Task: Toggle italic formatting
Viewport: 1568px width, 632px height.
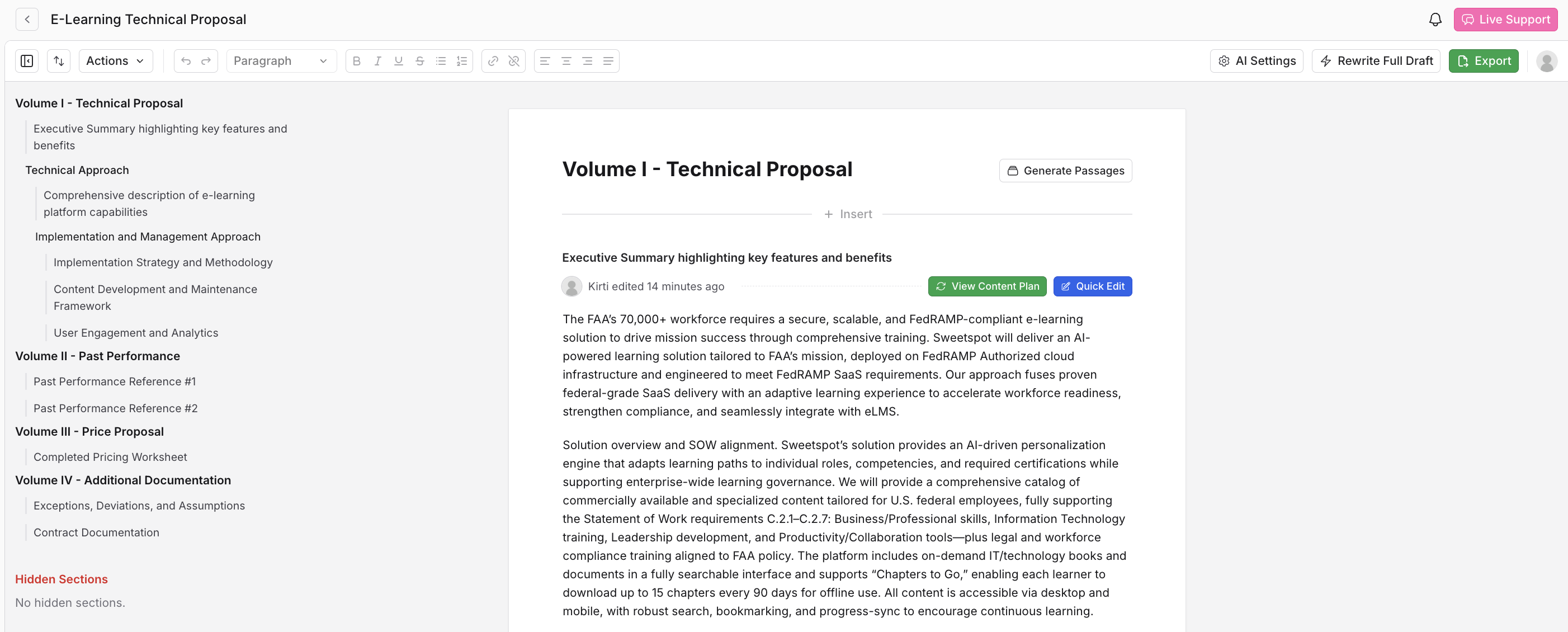Action: [377, 61]
